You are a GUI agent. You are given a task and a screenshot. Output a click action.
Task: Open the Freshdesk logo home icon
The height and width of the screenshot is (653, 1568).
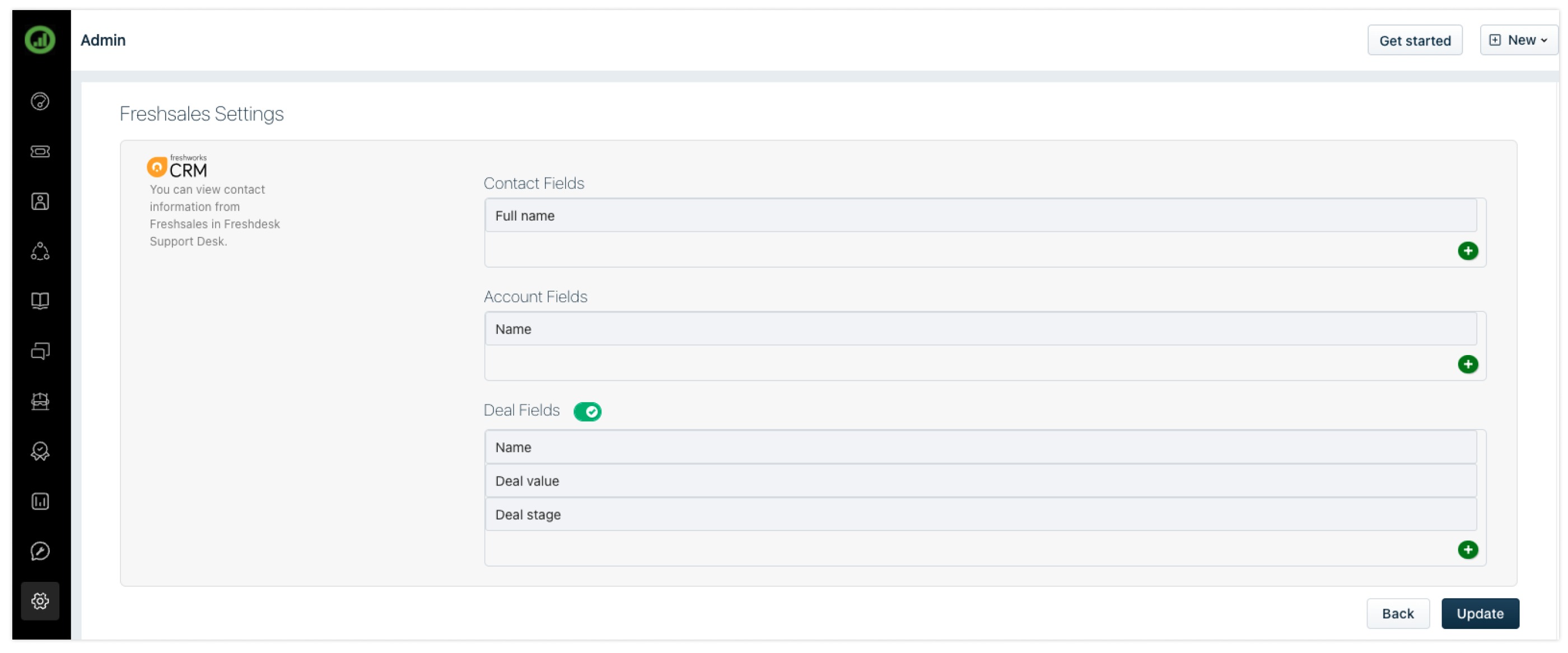tap(40, 40)
